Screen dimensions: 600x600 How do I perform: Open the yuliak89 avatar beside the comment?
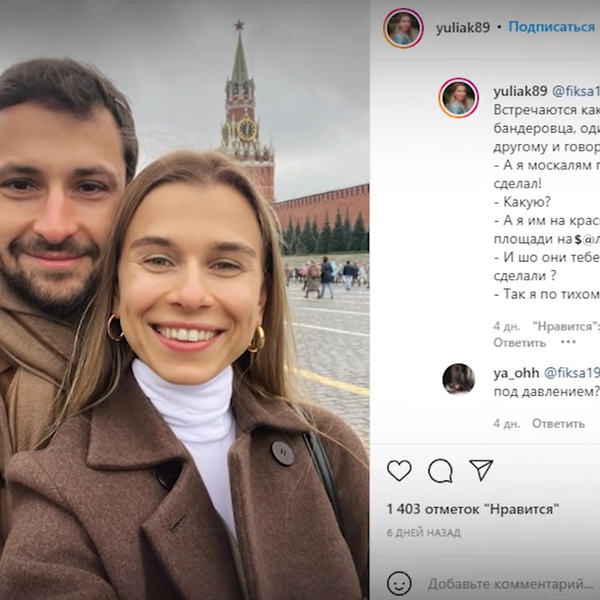[458, 98]
